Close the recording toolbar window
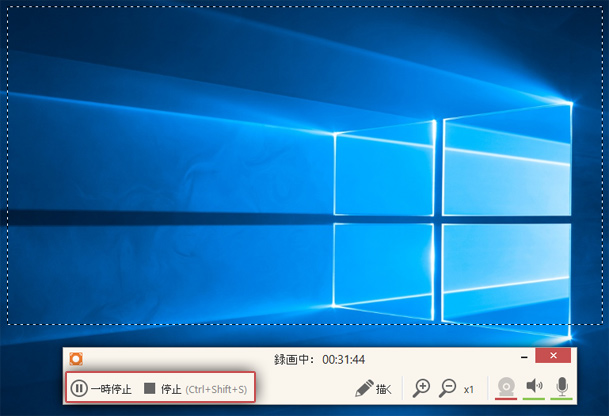Viewport: 609px width, 416px height. [553, 355]
